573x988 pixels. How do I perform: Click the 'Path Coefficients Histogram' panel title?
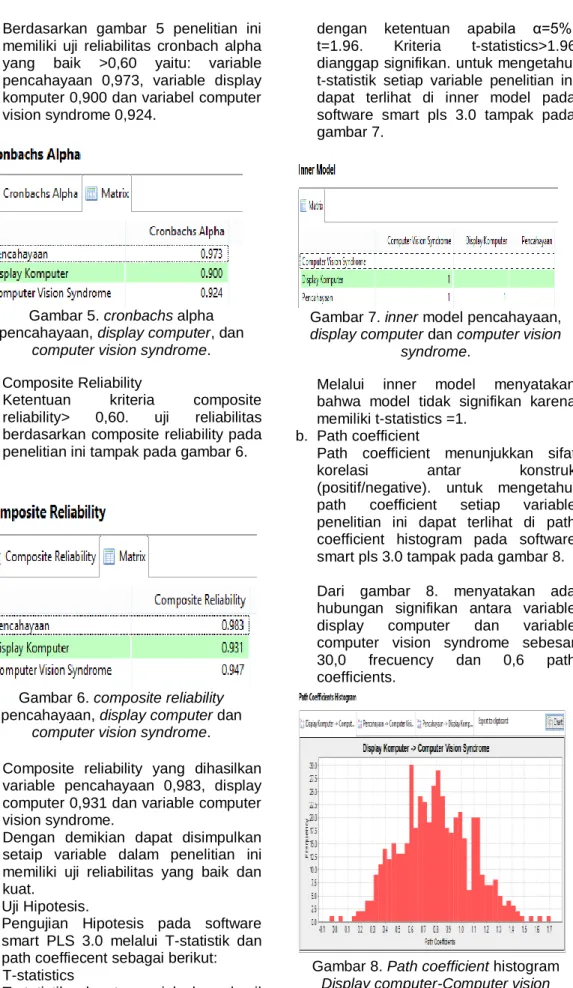pos(327,697)
